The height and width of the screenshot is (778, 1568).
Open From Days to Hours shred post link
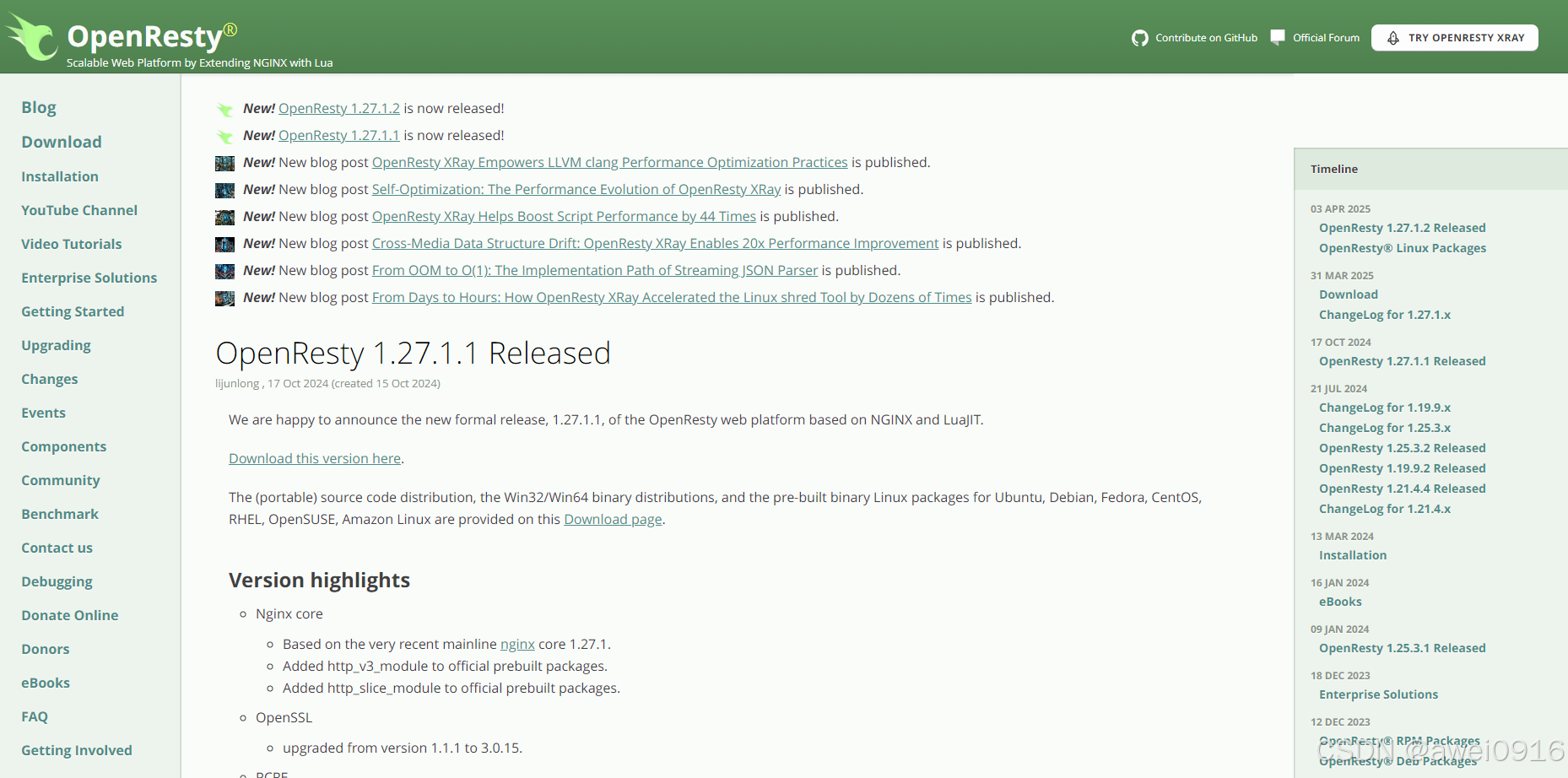[x=672, y=297]
